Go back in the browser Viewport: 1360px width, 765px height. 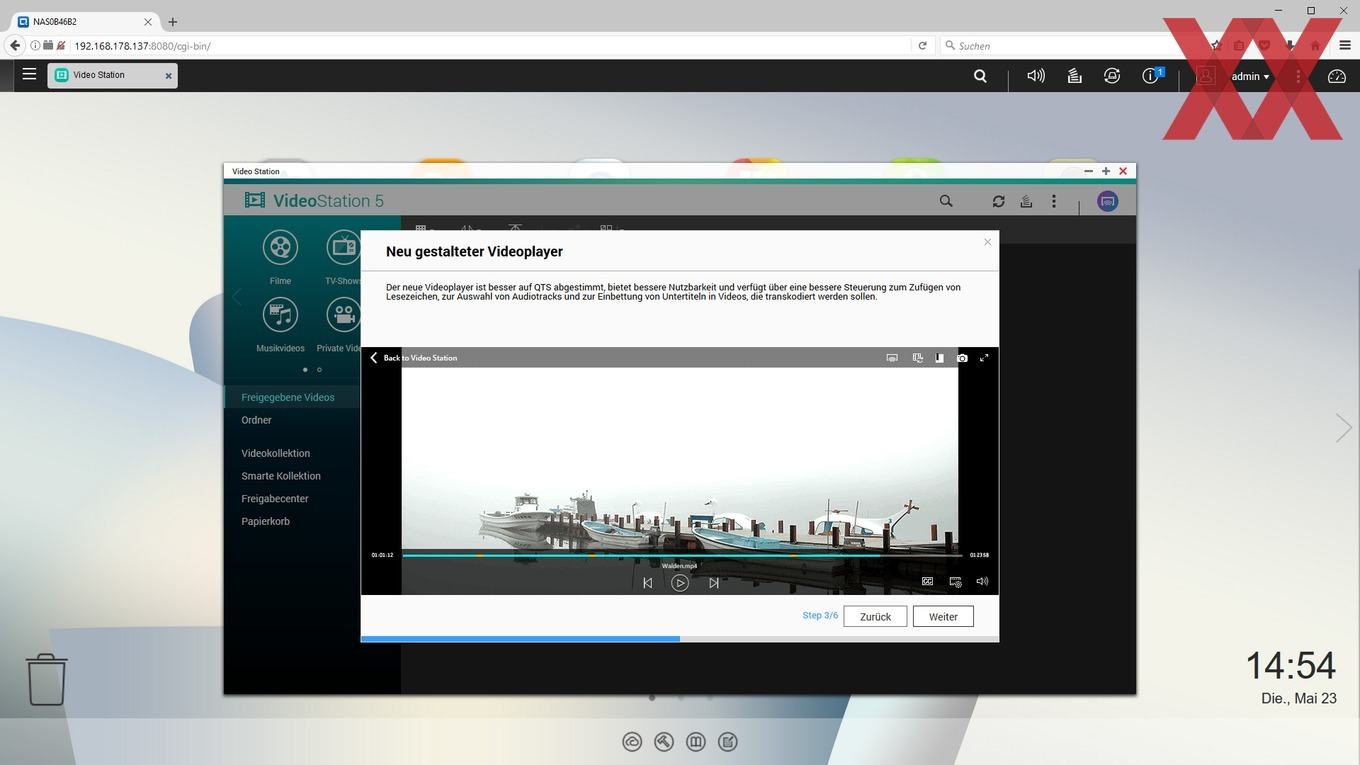point(14,45)
